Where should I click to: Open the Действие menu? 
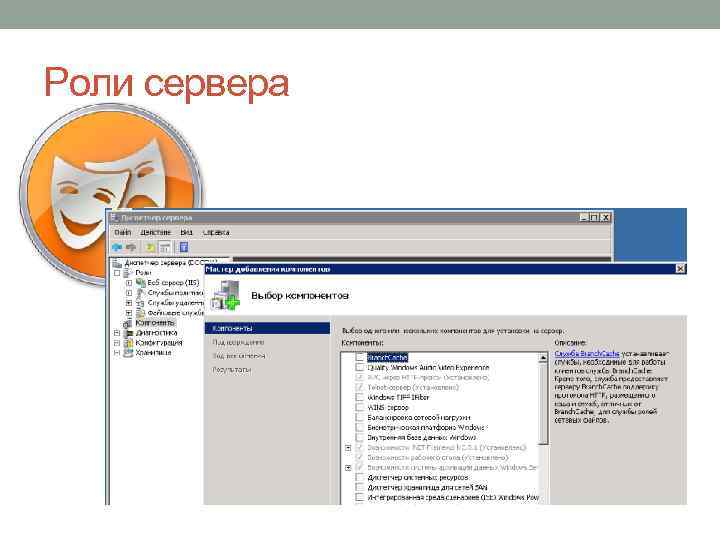pyautogui.click(x=155, y=232)
